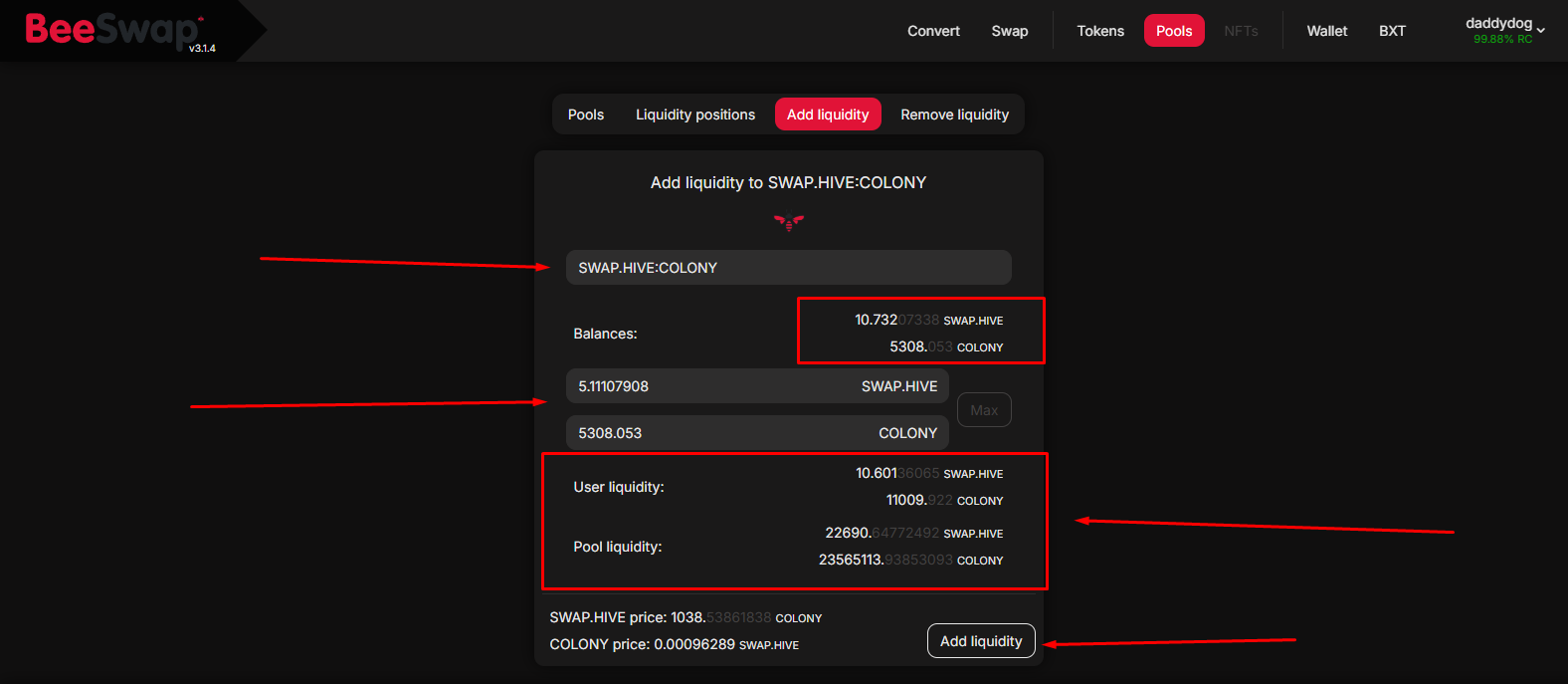This screenshot has width=1568, height=684.
Task: Switch to Remove liquidity tab
Action: 955,114
